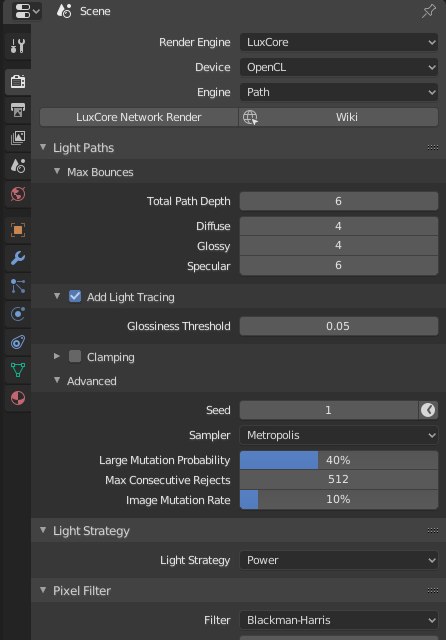
Task: Open the Particles properties tab
Action: 18,286
